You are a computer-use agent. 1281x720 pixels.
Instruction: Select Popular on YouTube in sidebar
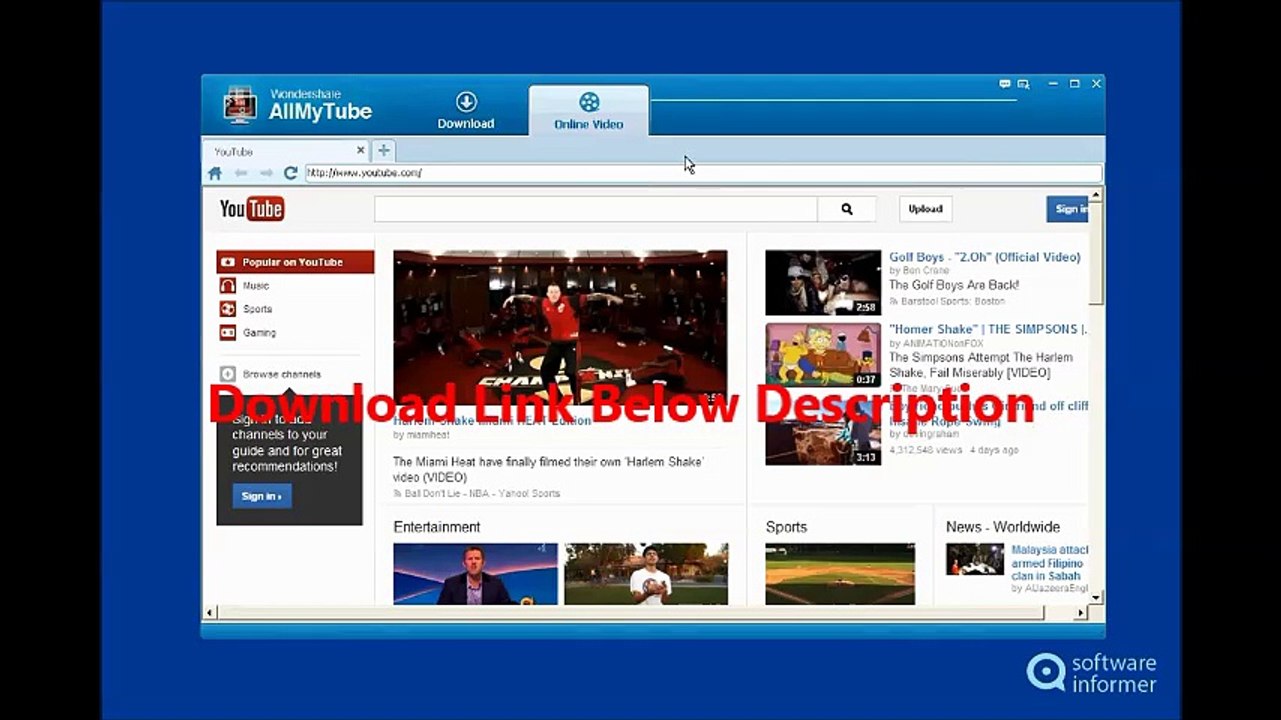295,262
